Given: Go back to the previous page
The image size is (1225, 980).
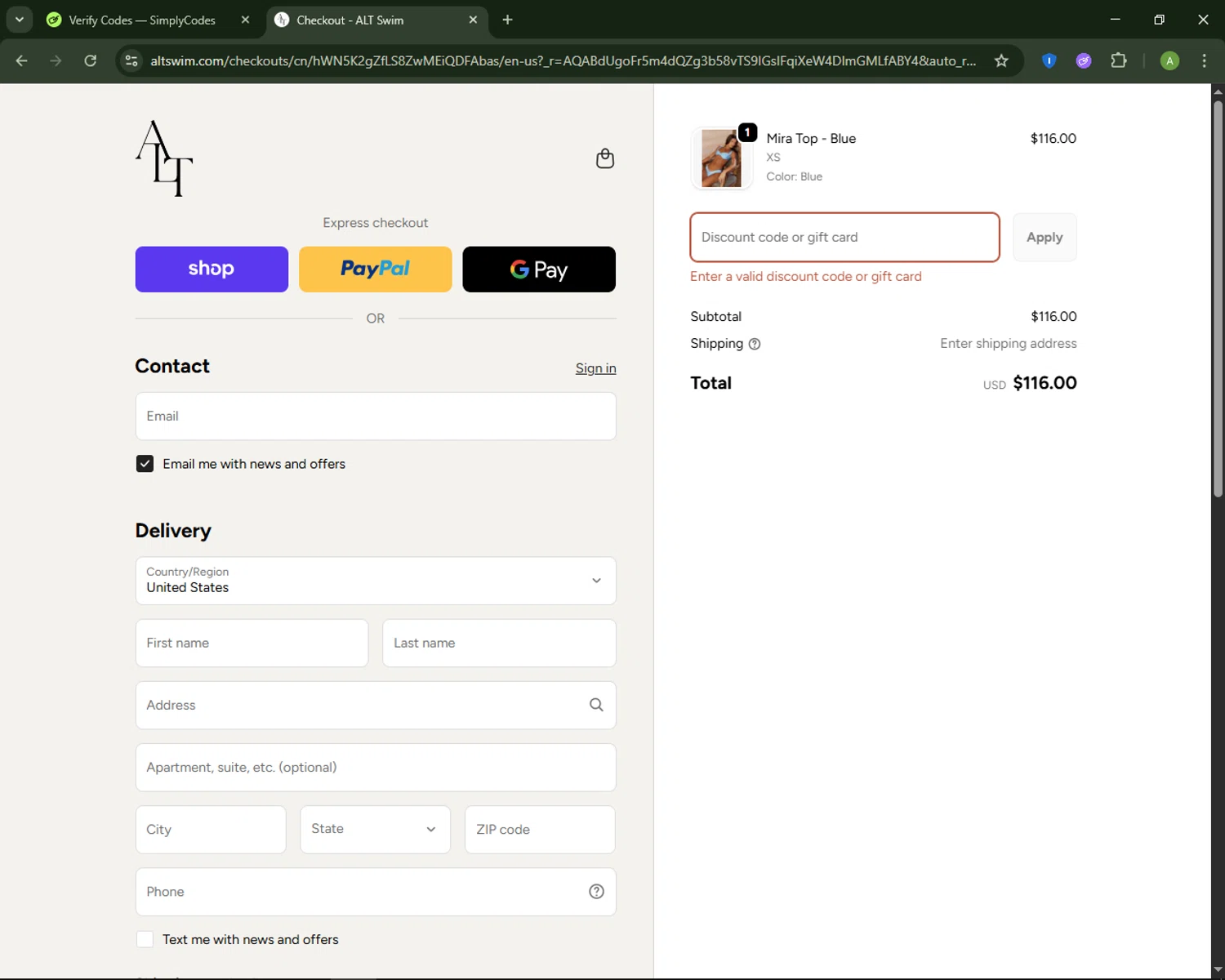Looking at the screenshot, I should coord(22,60).
